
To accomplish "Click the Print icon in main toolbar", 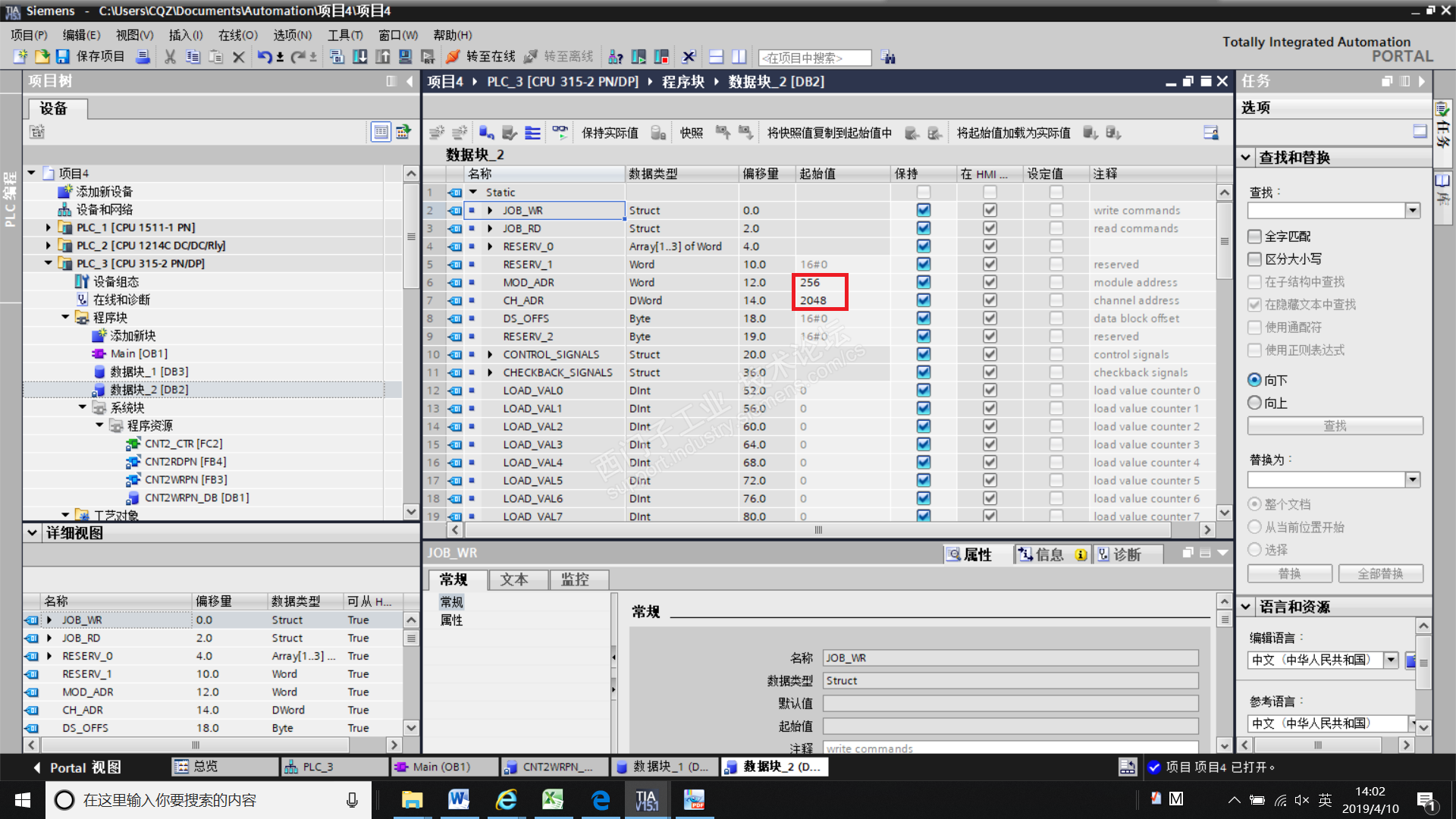I will click(x=143, y=57).
